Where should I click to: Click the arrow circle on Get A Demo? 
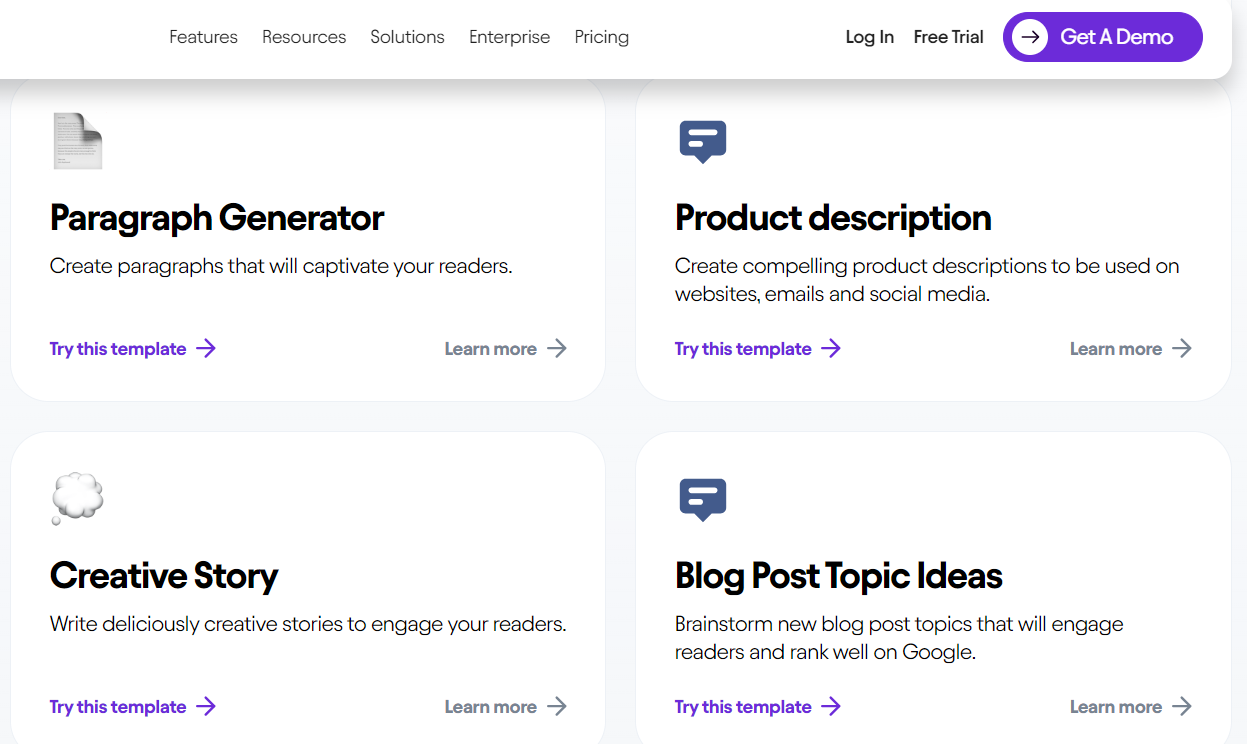coord(1029,37)
